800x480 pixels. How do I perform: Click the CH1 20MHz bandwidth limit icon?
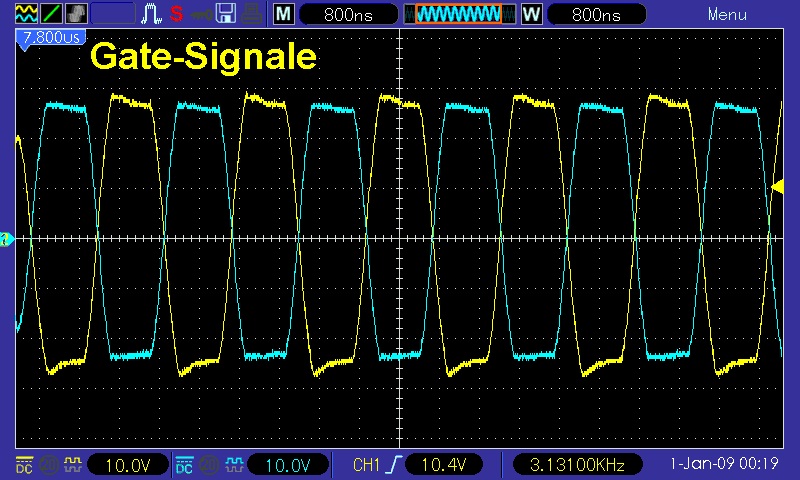[49, 465]
